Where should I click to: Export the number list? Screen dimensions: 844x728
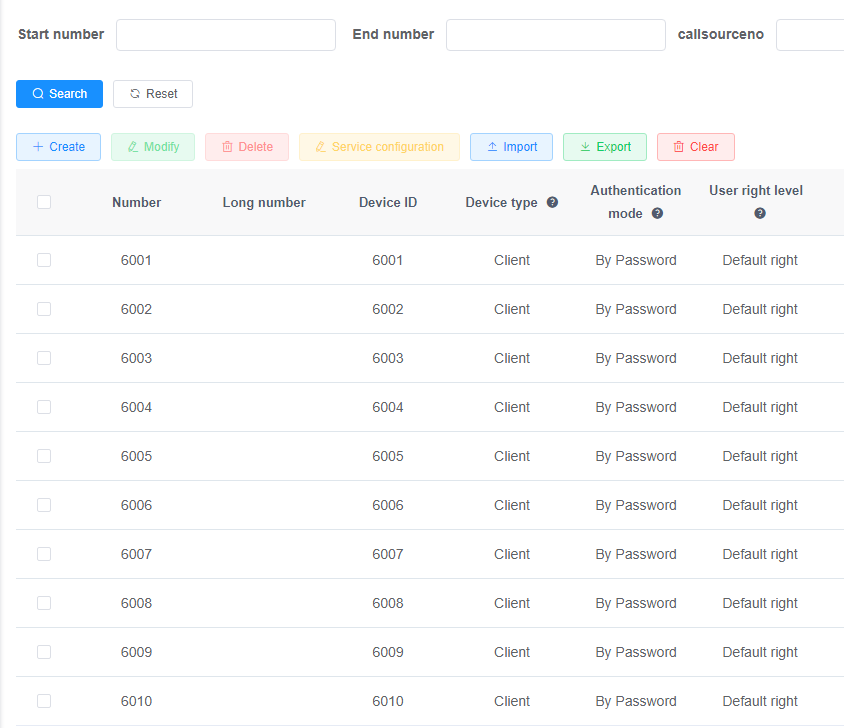pos(605,147)
